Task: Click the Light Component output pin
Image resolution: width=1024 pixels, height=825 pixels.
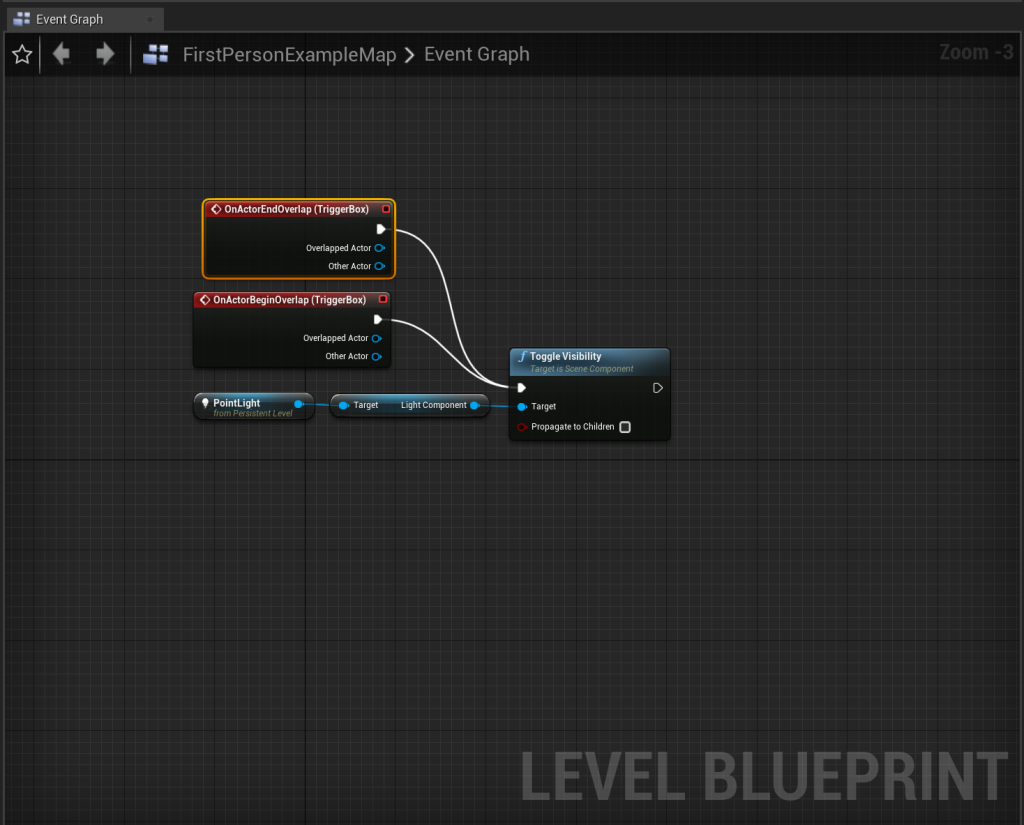Action: tap(474, 405)
